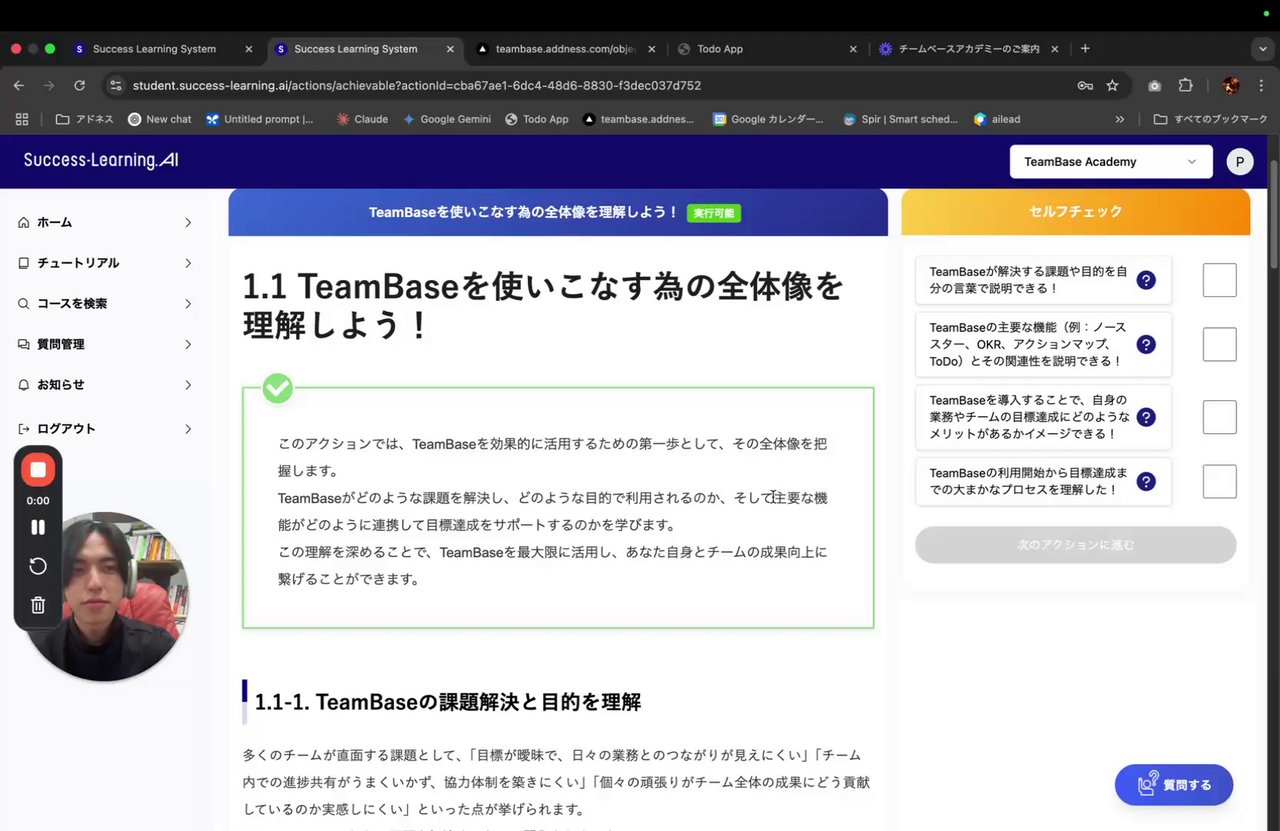Show the tab search dropdown arrow
Image resolution: width=1280 pixels, height=831 pixels.
click(x=1263, y=49)
